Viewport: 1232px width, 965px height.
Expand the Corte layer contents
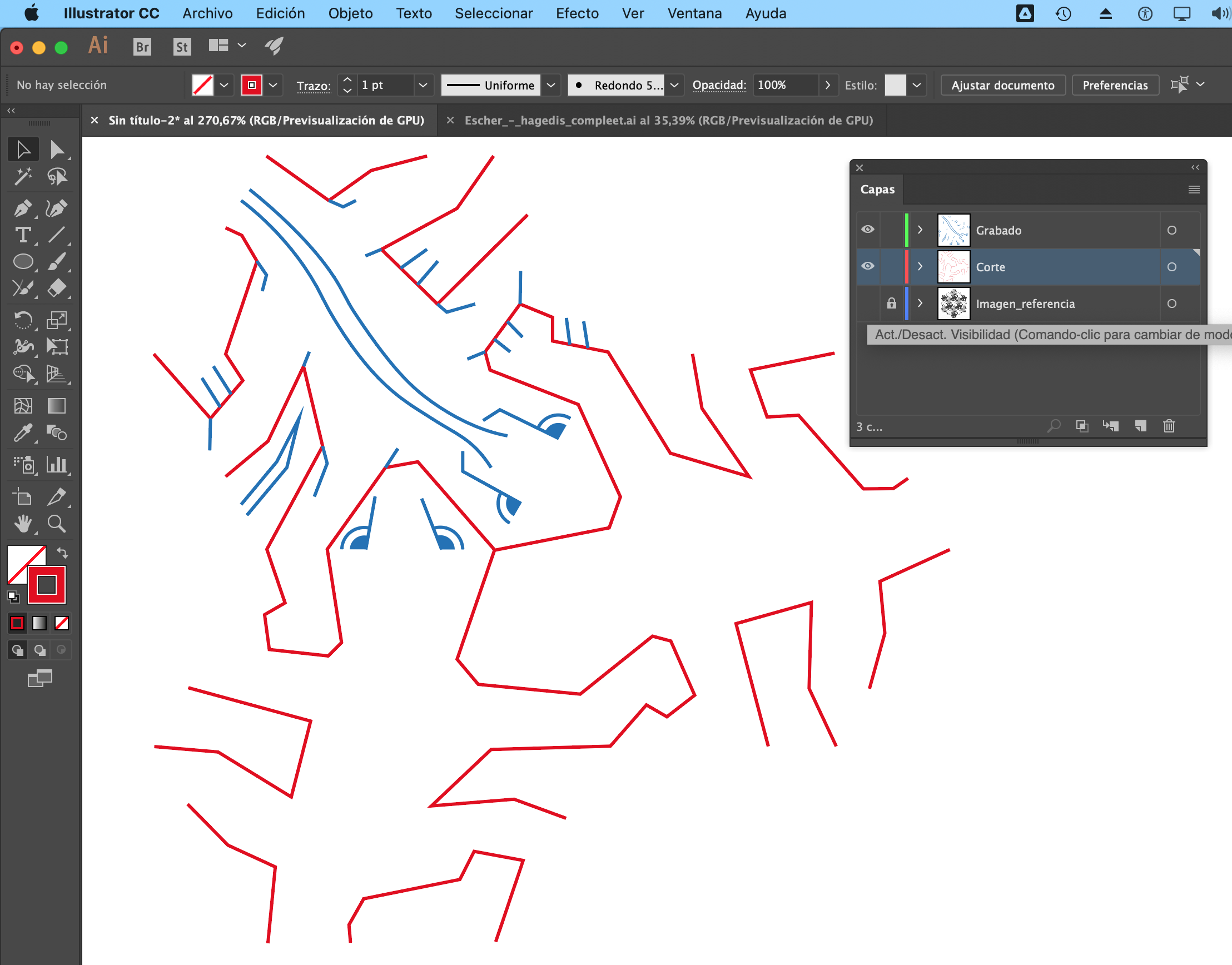920,267
